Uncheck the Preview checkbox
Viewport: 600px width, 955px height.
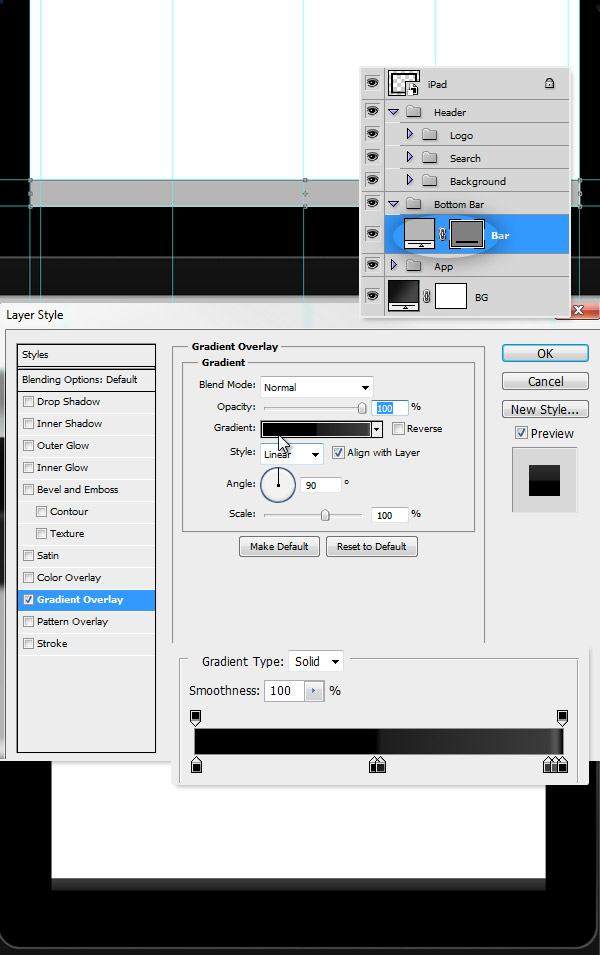[521, 433]
